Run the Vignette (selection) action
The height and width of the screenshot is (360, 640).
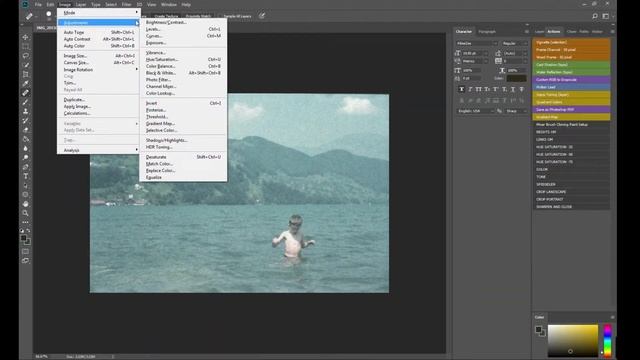(x=571, y=42)
